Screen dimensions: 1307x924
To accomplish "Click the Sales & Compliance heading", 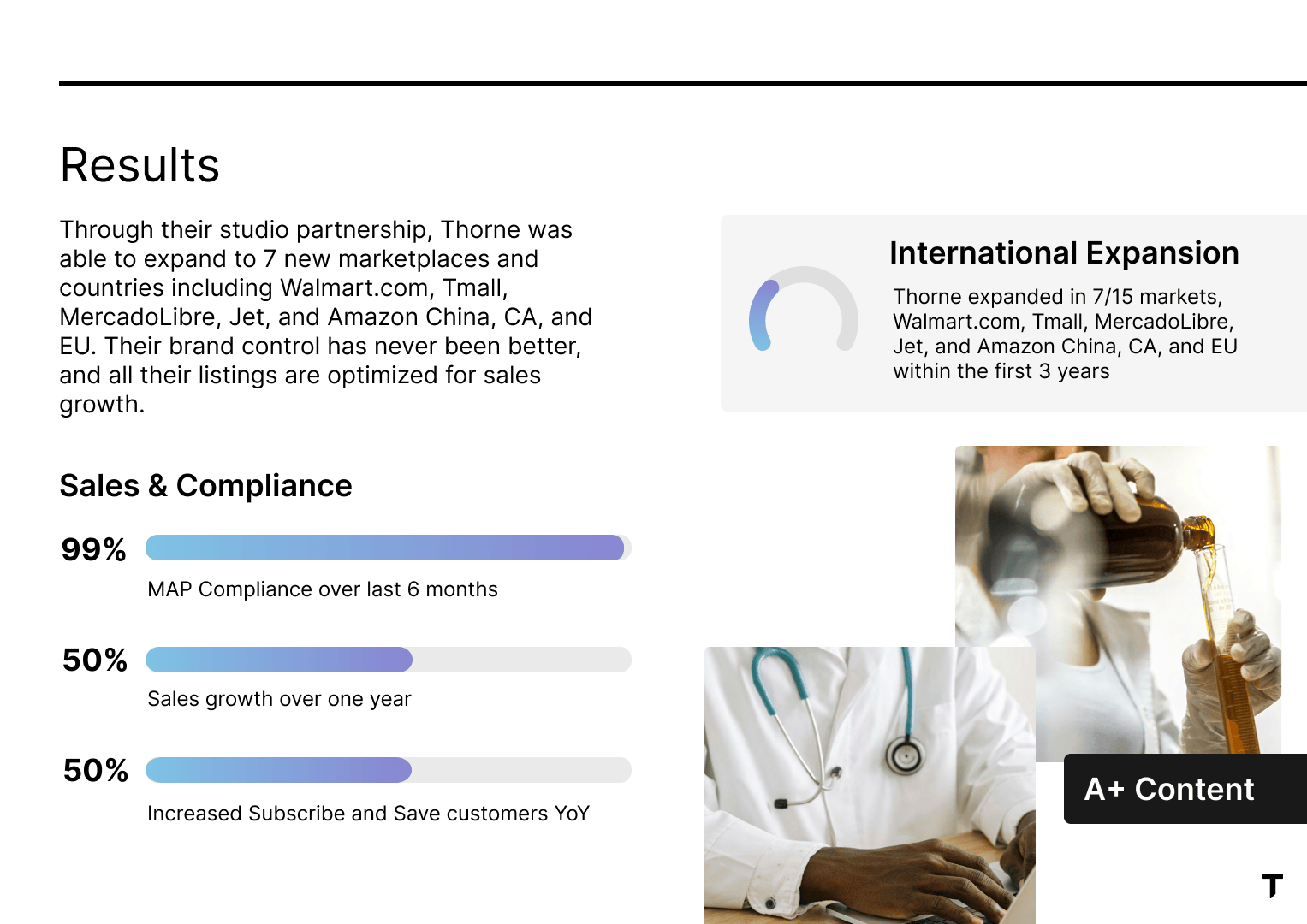I will tap(205, 486).
